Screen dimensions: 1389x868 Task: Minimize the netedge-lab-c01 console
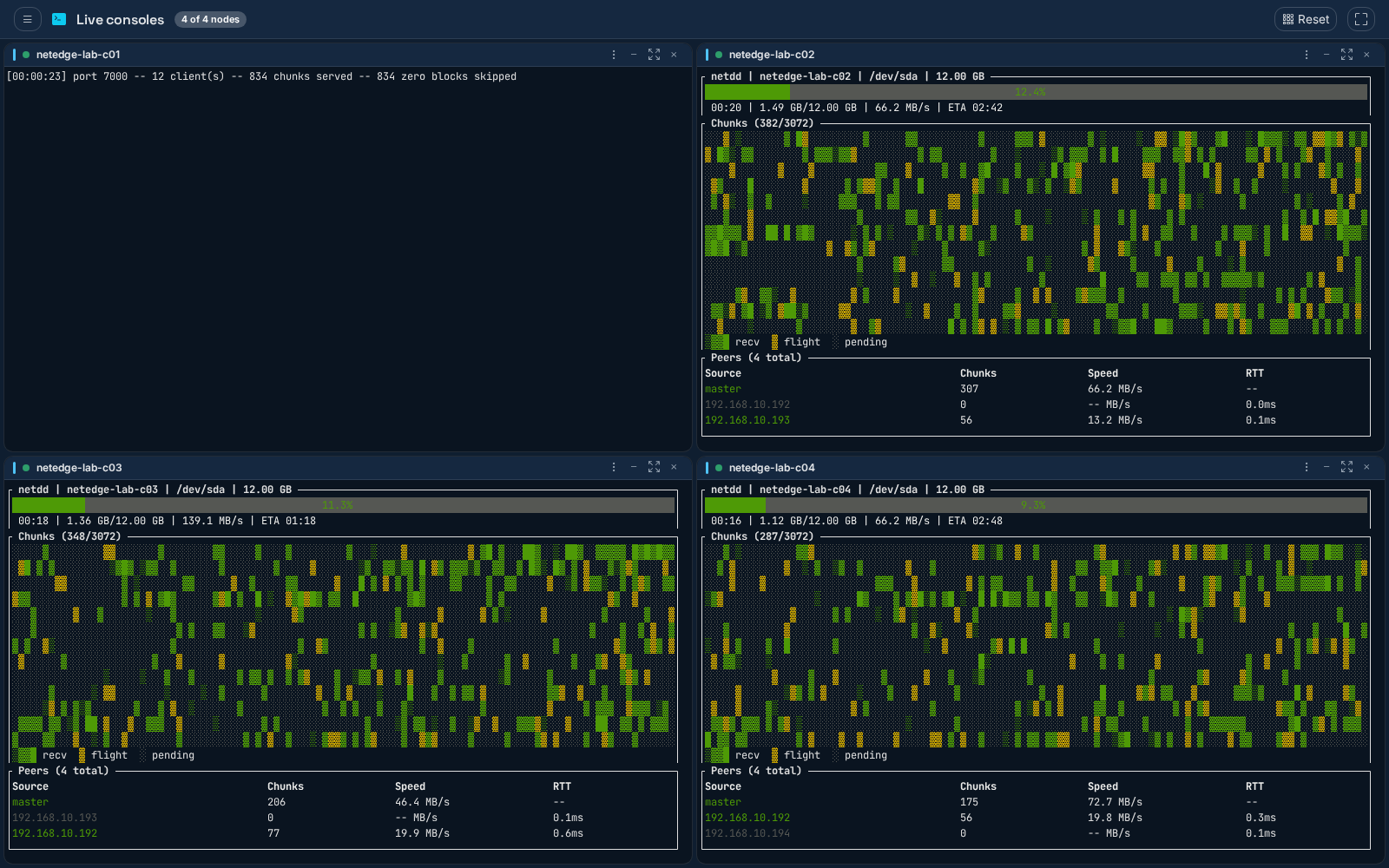pyautogui.click(x=634, y=55)
